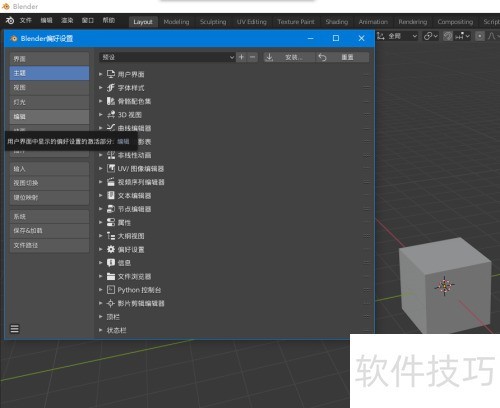Viewport: 500px width, 408px height.
Task: Click the image icon beside UV/ 图像编辑器
Action: 111,168
